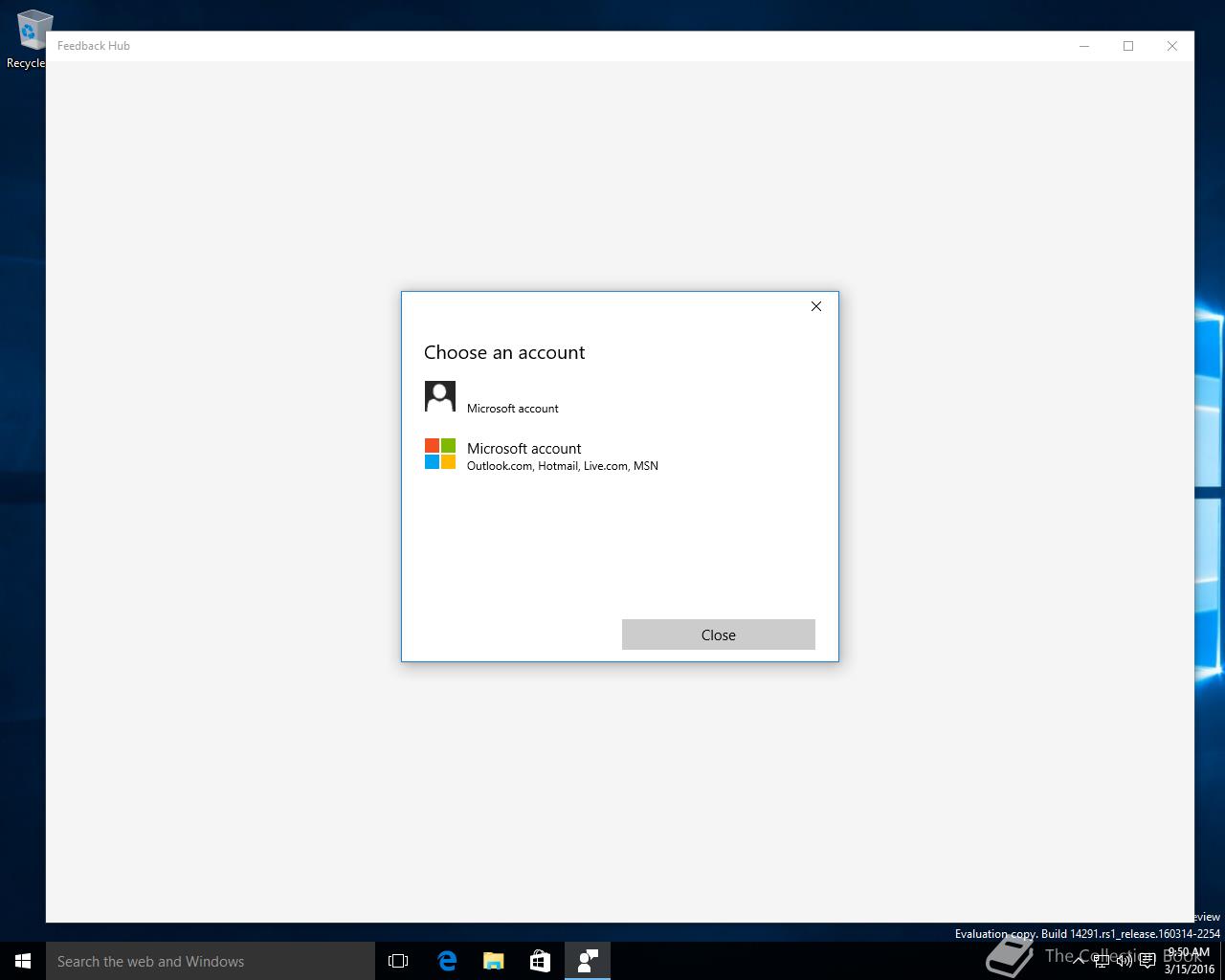This screenshot has width=1225, height=980.
Task: Open the Windows Store from the taskbar
Action: (540, 961)
